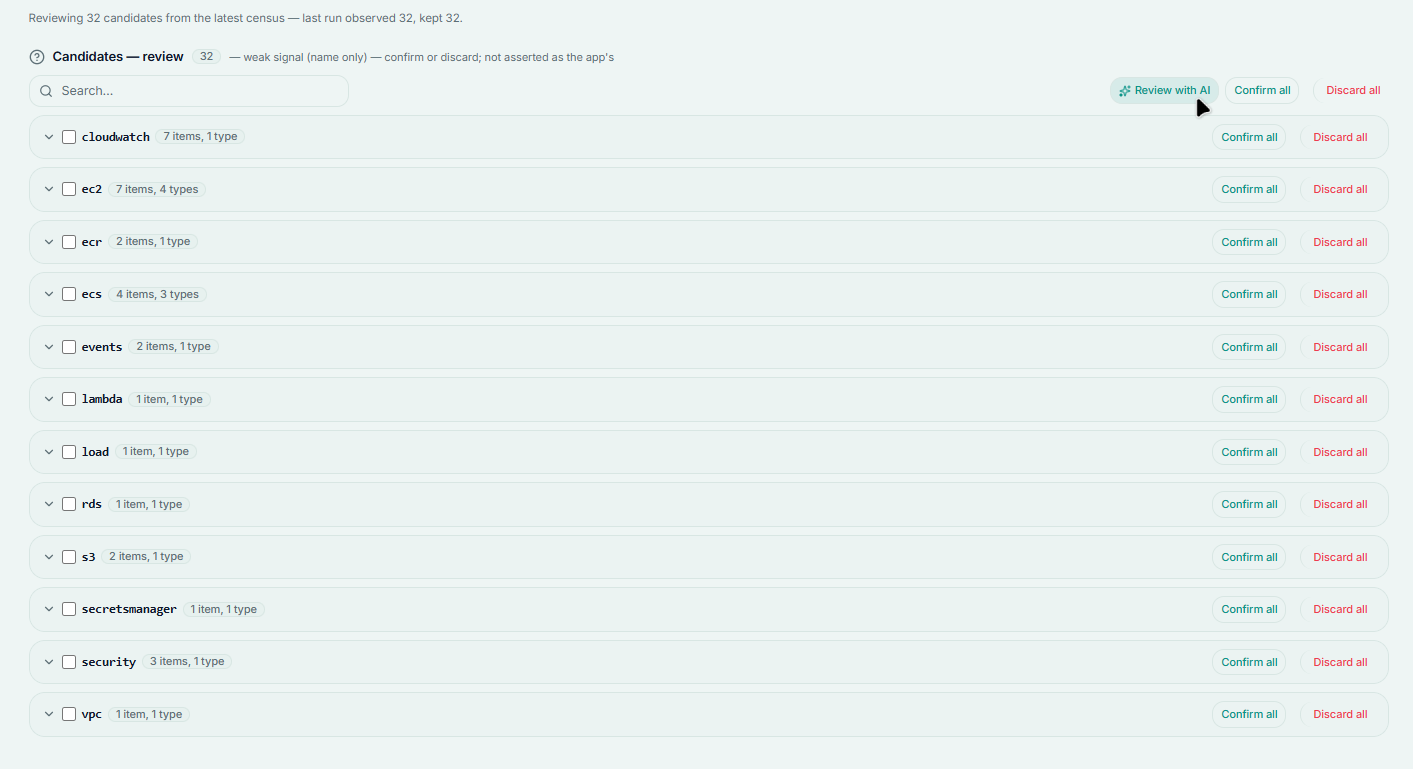1413x769 pixels.
Task: Discard all s3 candidates
Action: [x=1340, y=557]
